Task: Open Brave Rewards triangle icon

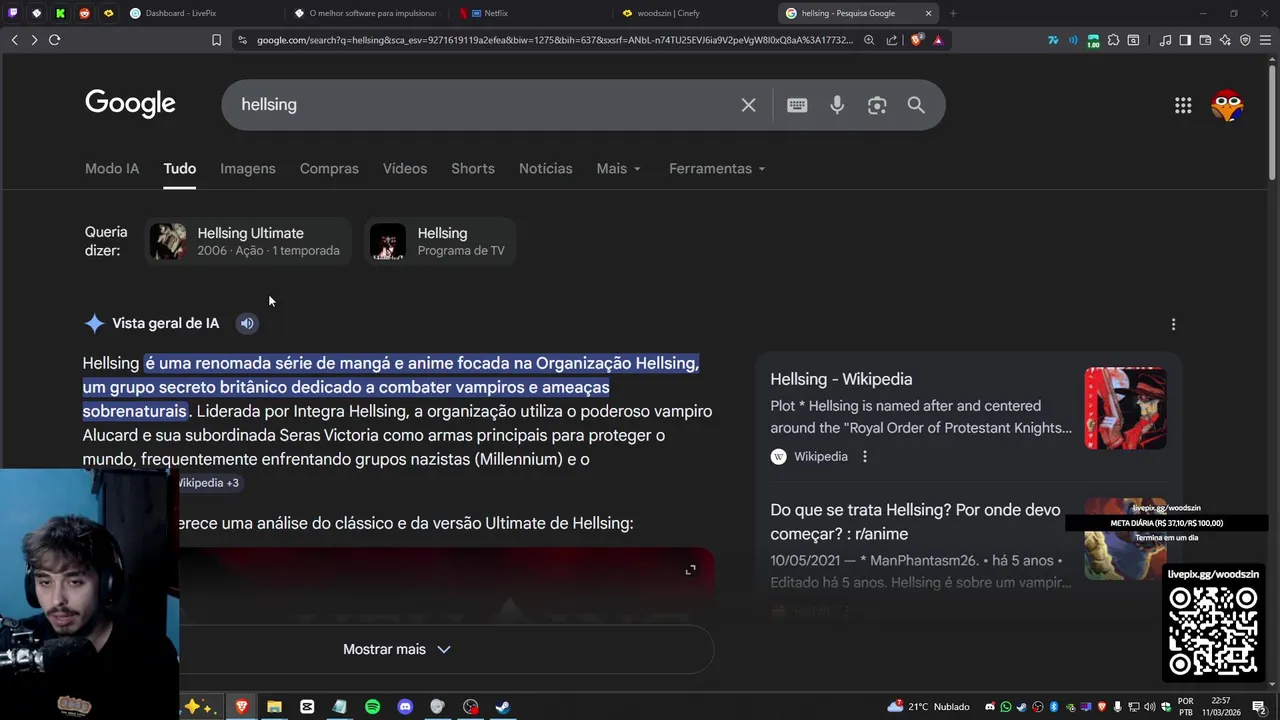Action: tap(938, 40)
